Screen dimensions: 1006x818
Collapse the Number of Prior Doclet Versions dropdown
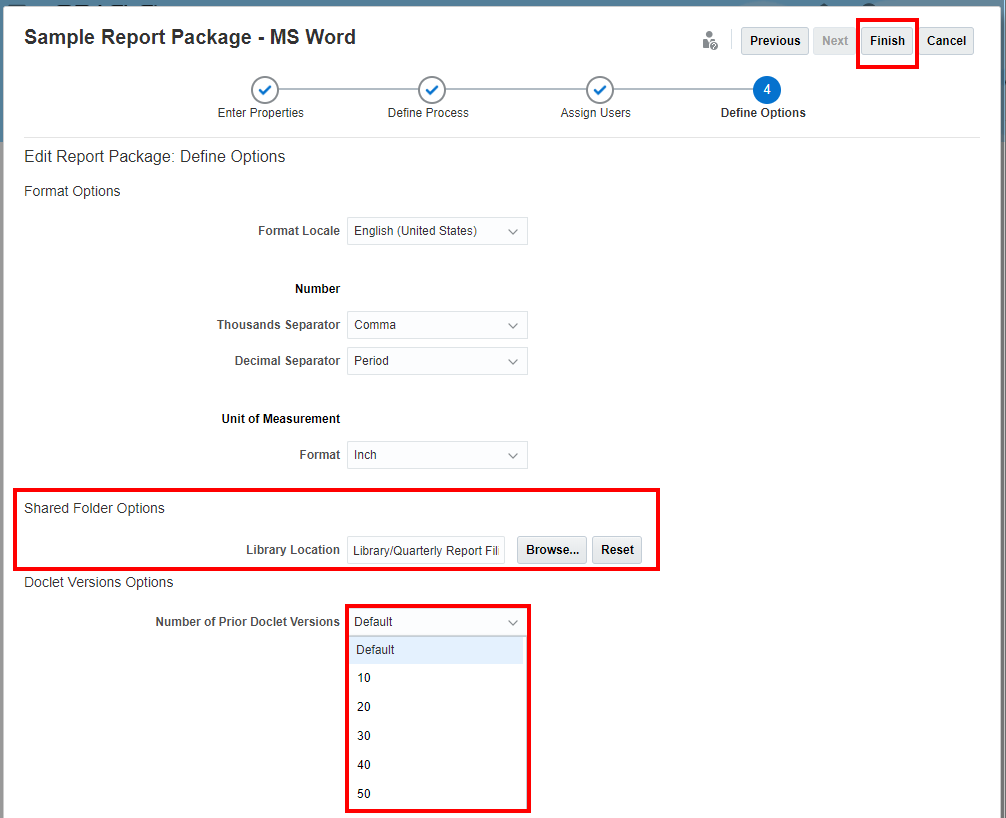tap(437, 622)
